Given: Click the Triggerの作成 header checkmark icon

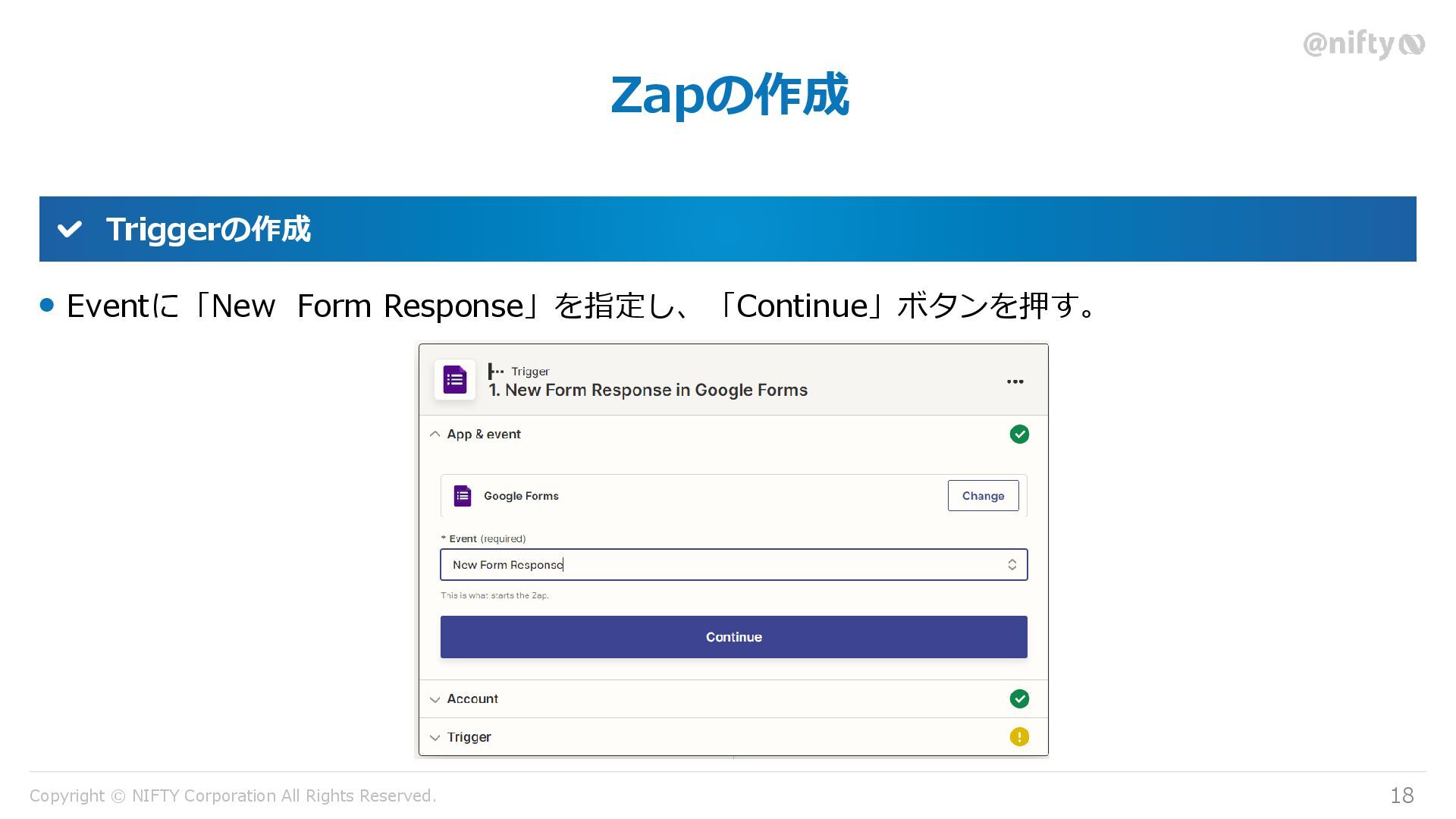Looking at the screenshot, I should coord(70,229).
